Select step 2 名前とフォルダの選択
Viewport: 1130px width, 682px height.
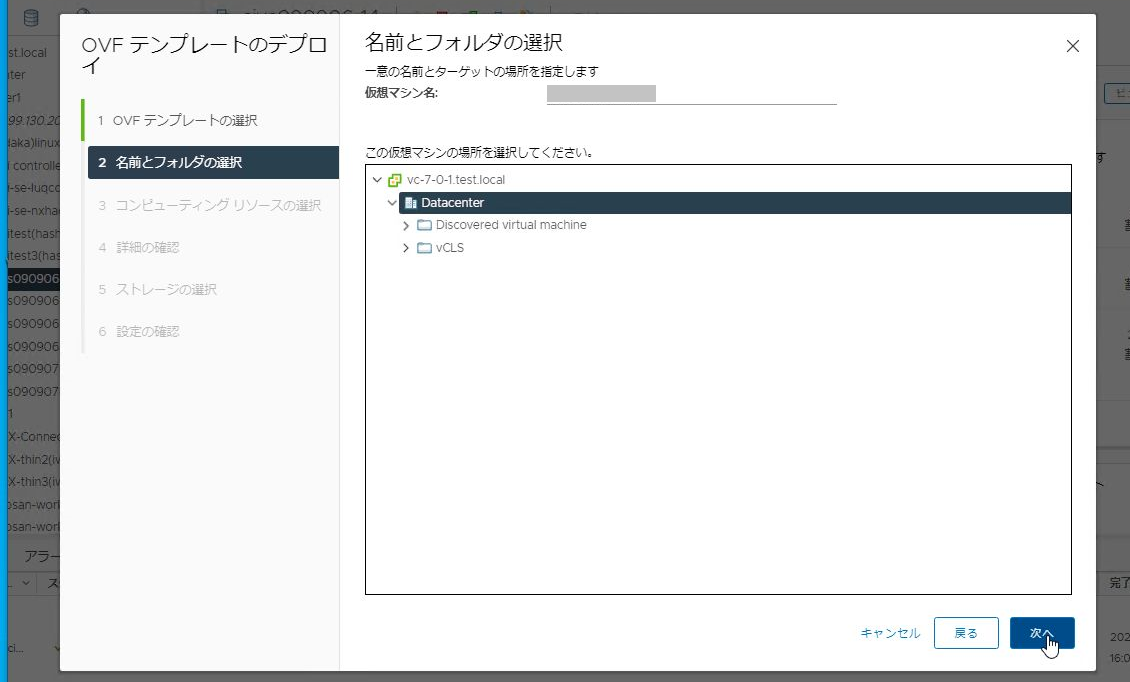coord(213,162)
